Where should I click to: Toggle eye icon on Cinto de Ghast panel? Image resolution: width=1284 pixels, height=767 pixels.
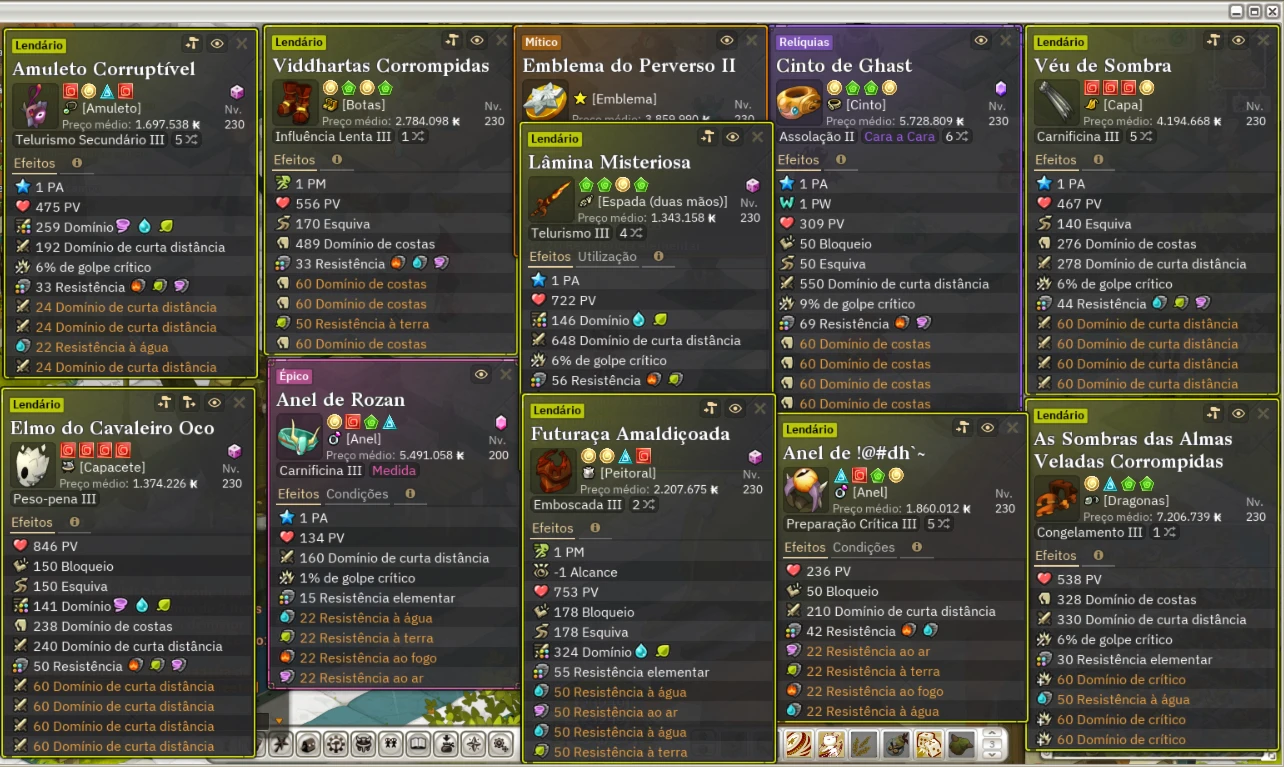981,40
